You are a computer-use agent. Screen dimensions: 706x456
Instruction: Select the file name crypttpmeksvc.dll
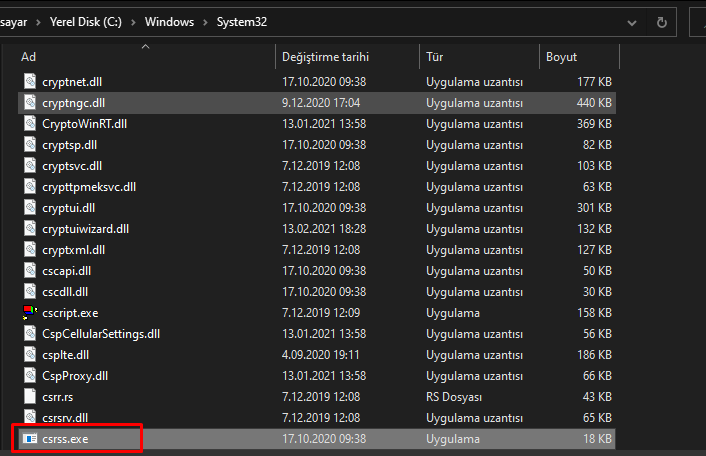(89, 187)
